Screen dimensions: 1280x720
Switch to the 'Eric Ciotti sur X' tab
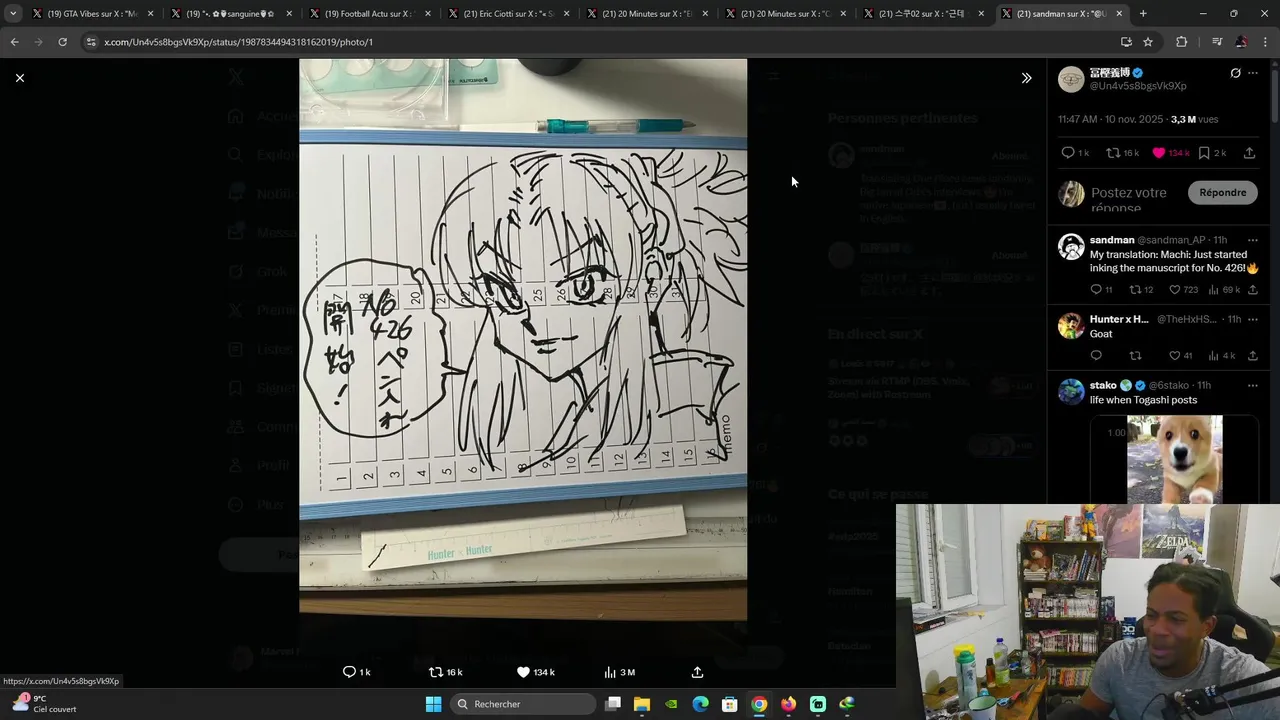pos(508,14)
